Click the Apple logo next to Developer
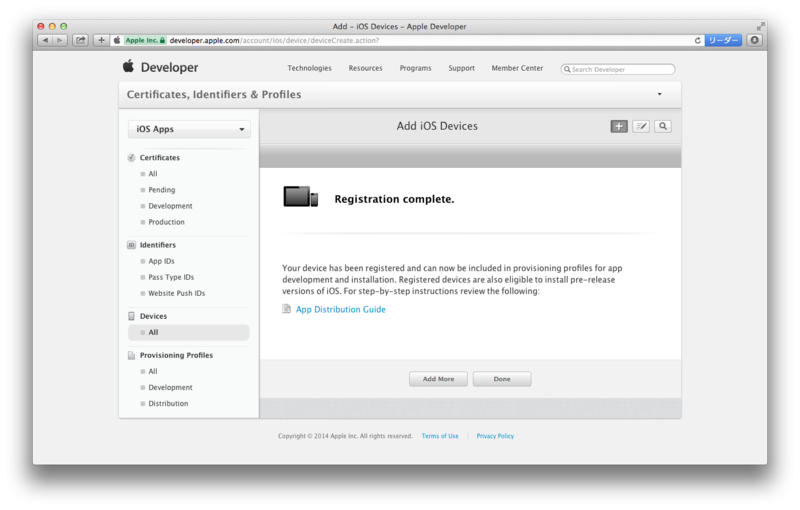Viewport: 800px width, 510px height. (x=128, y=66)
